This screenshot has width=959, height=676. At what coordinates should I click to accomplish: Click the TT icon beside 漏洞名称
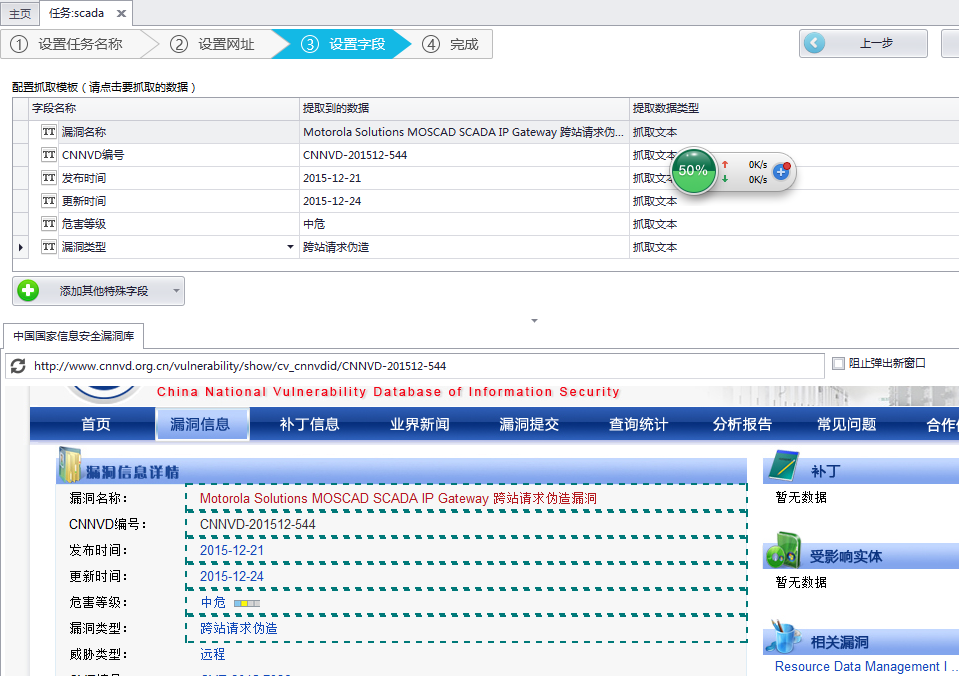point(49,132)
